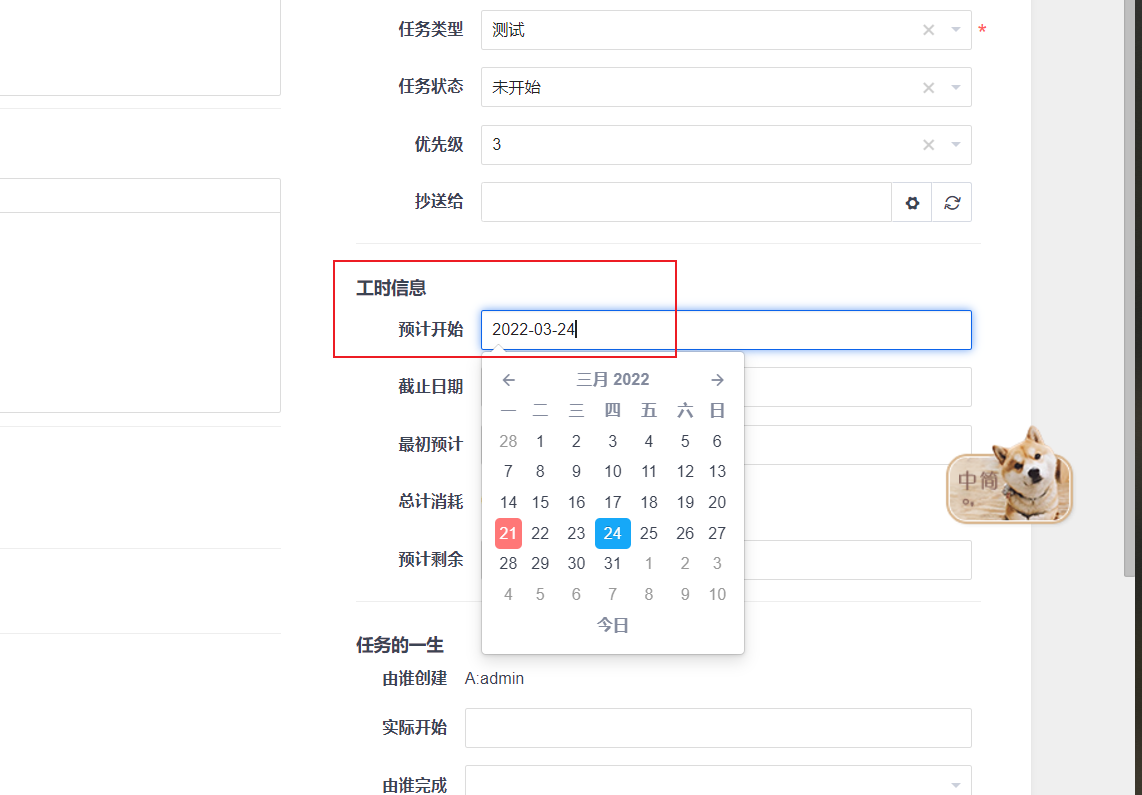Pick March 25 in the calendar
Viewport: 1142px width, 795px height.
649,533
